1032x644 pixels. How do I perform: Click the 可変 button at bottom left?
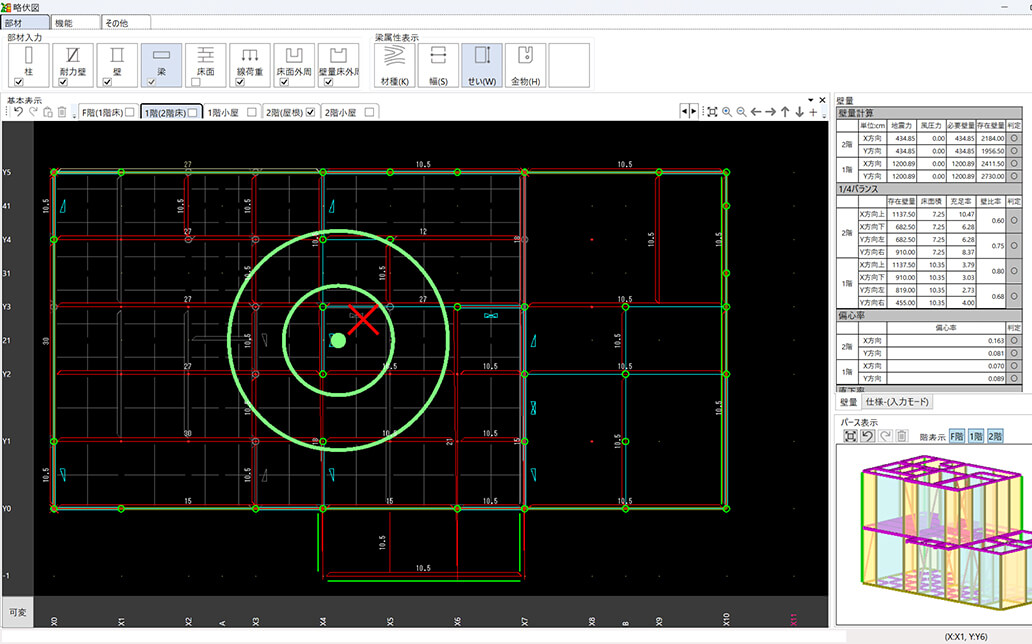(x=17, y=611)
